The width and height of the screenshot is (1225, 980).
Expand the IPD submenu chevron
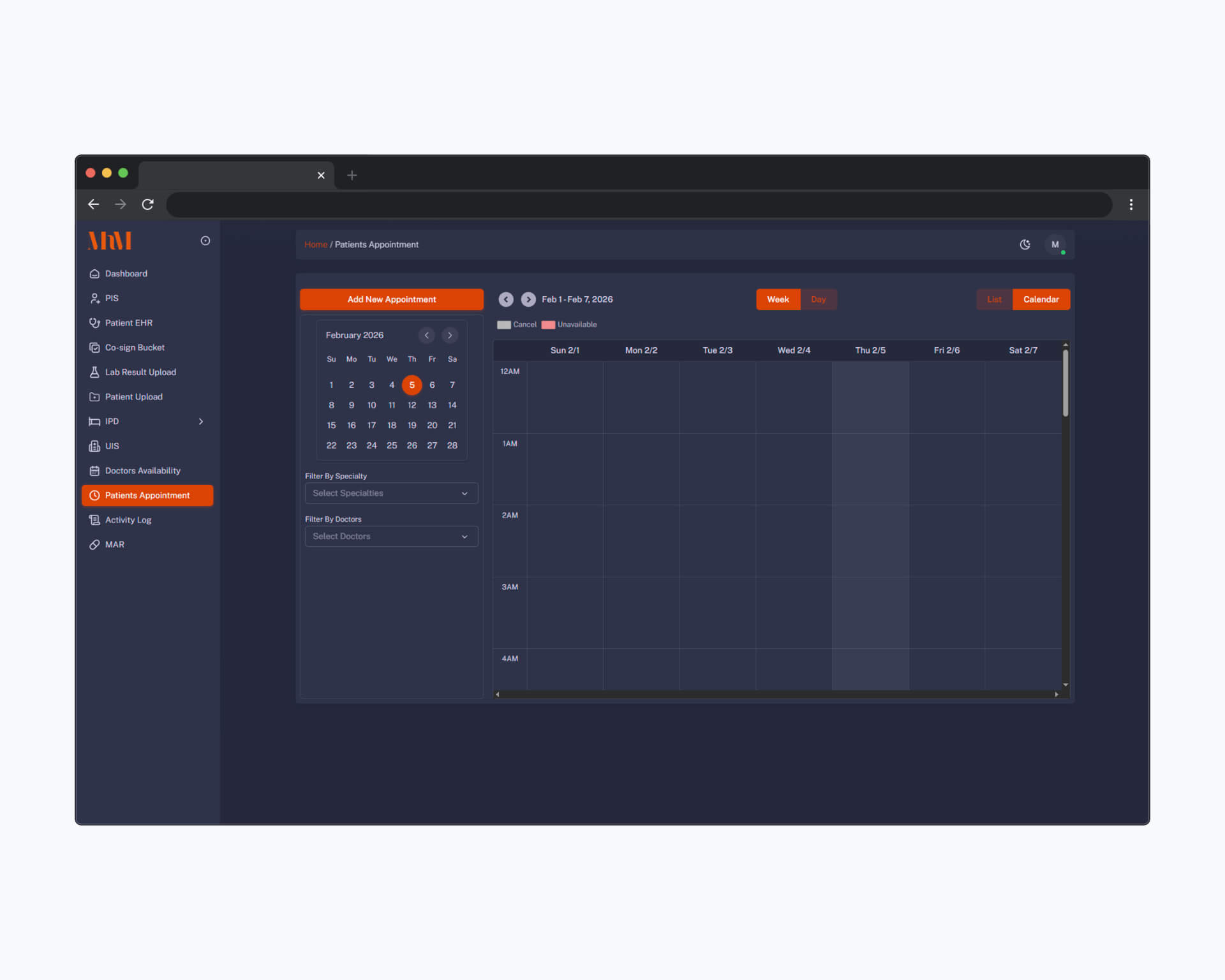pyautogui.click(x=201, y=422)
